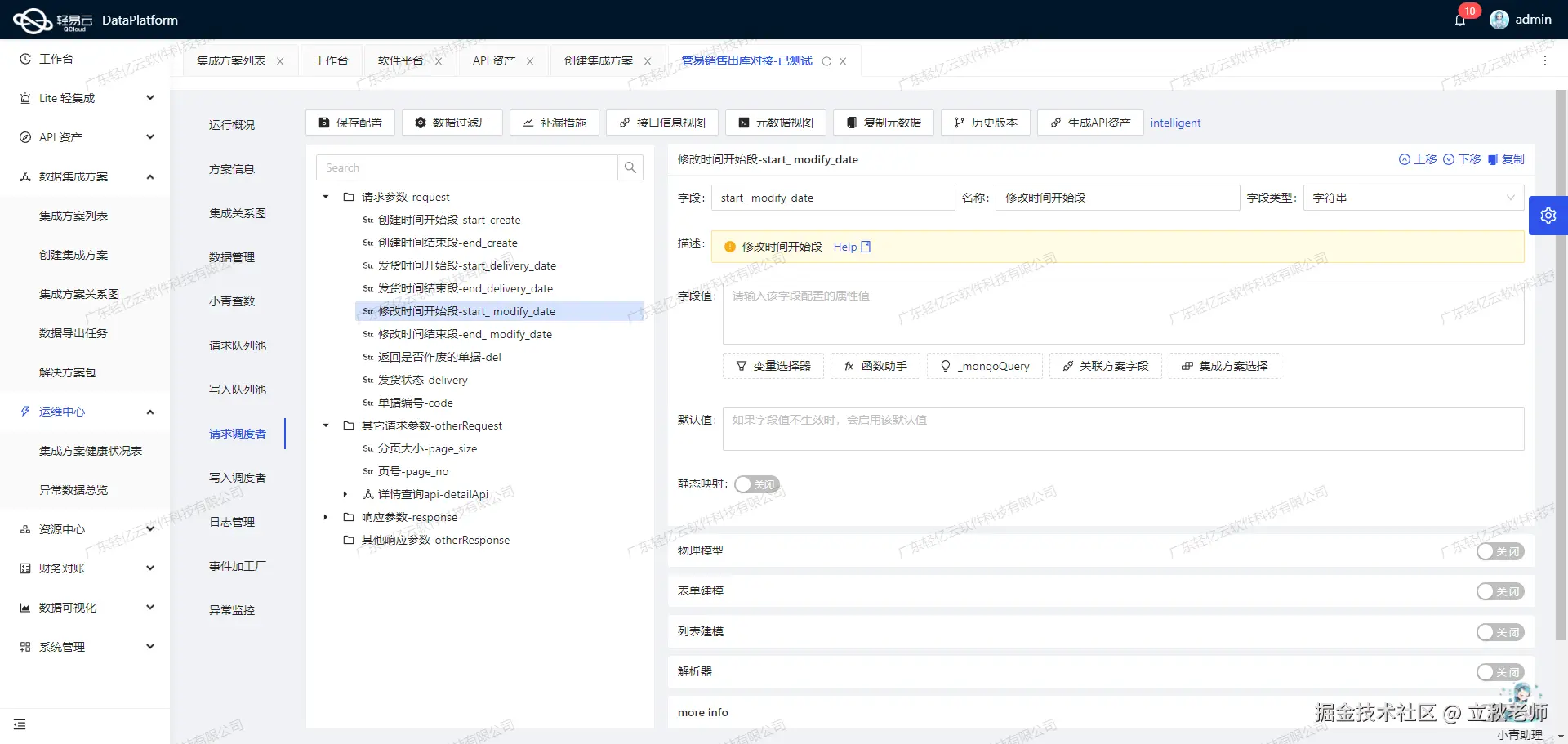Expand the 详情查询api-detailApi node
Viewport: 1568px width, 744px height.
344,494
